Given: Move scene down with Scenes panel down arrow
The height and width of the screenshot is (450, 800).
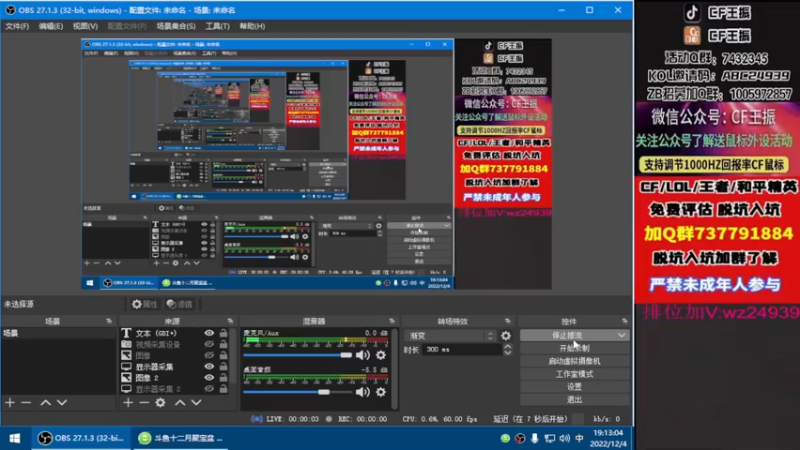Looking at the screenshot, I should click(62, 403).
